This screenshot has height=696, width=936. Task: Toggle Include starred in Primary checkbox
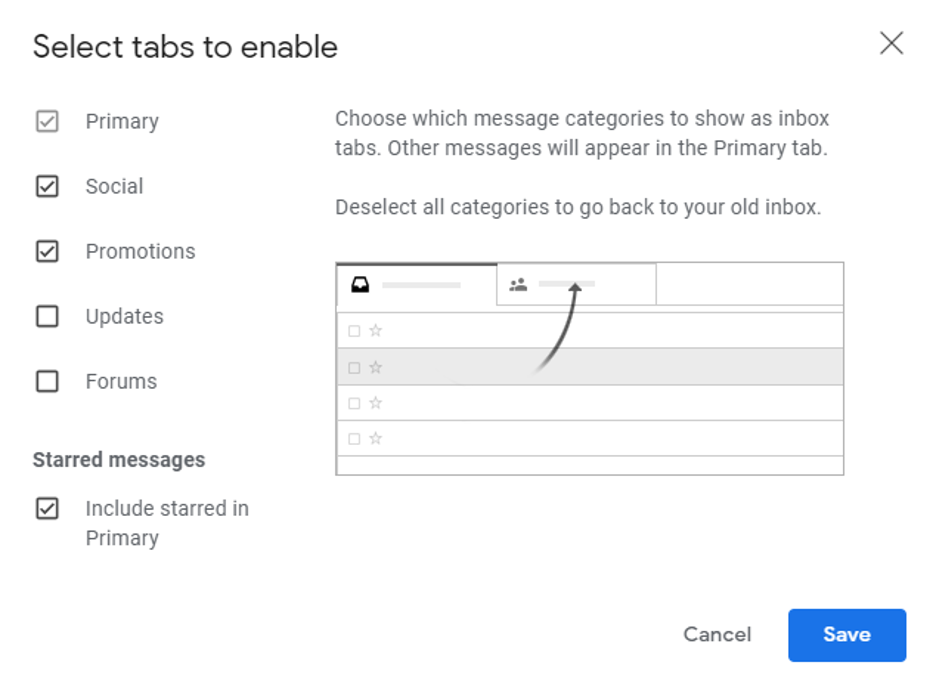click(x=47, y=509)
